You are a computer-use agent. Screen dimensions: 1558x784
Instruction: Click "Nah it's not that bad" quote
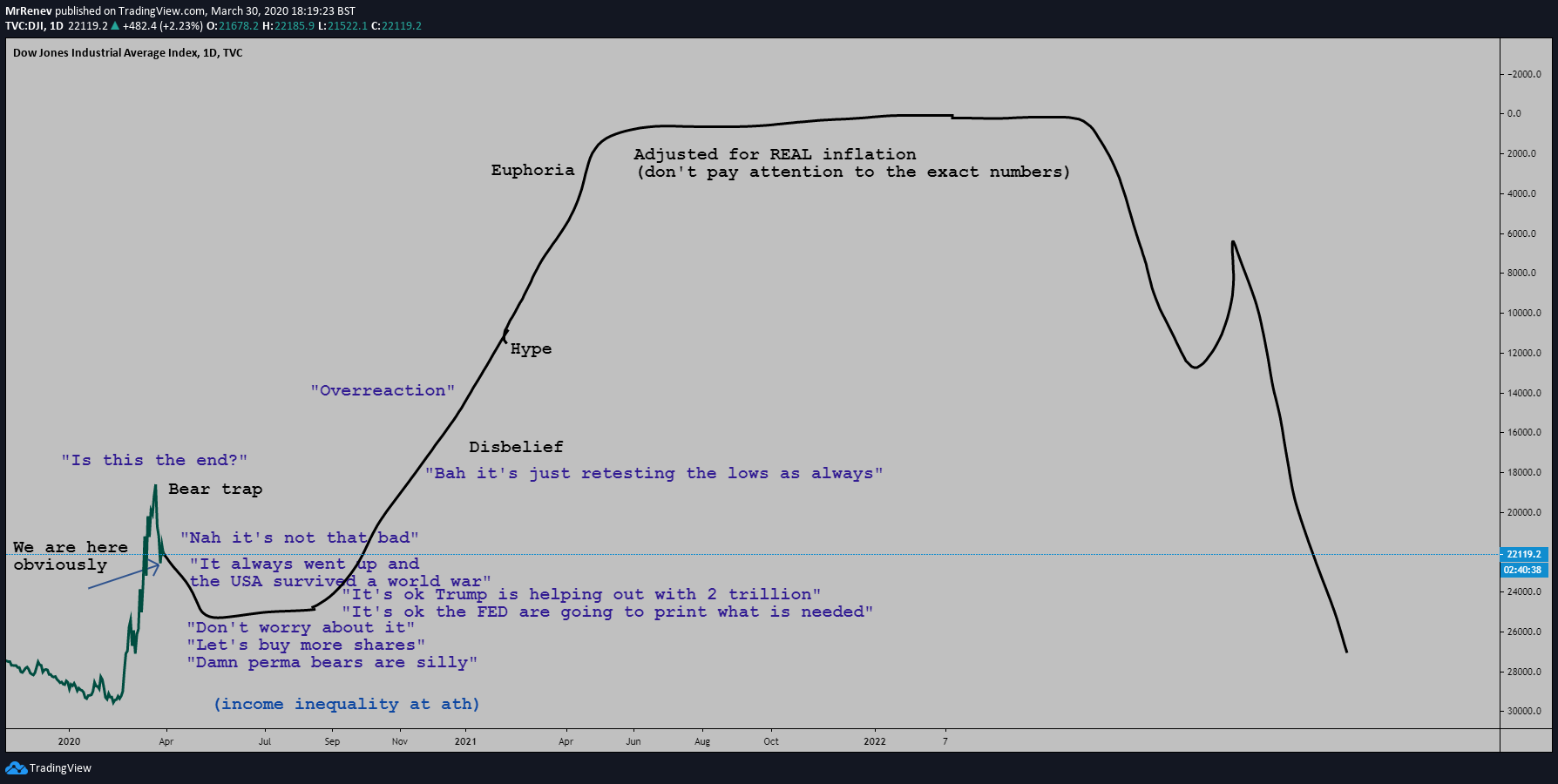pos(300,537)
